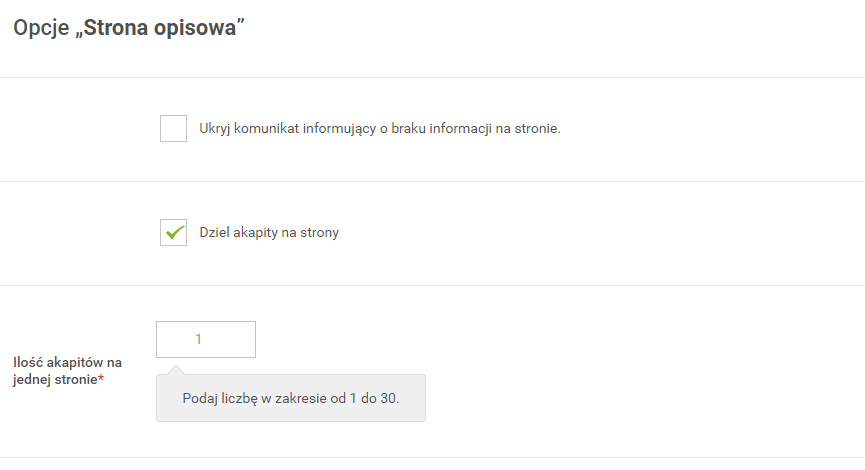
Task: Uncheck the 'Dziel akapity na strony' checkbox
Action: coord(173,232)
